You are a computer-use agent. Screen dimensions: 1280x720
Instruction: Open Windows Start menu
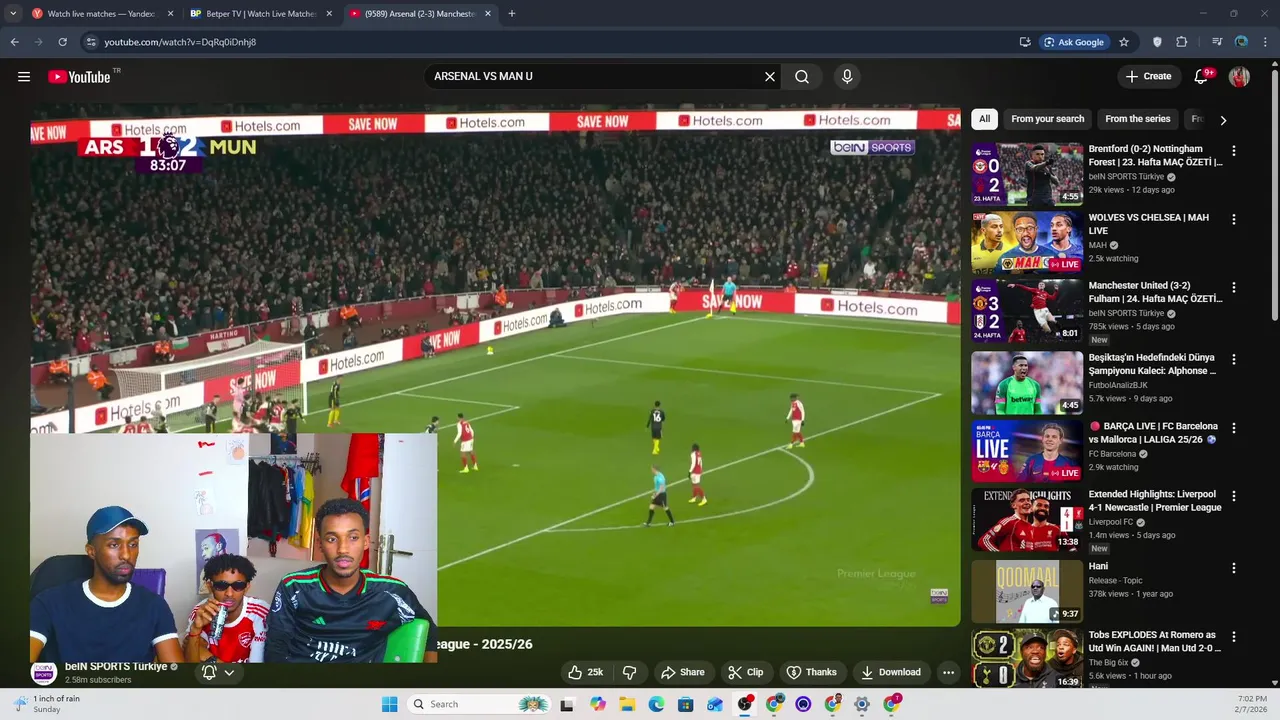[389, 704]
